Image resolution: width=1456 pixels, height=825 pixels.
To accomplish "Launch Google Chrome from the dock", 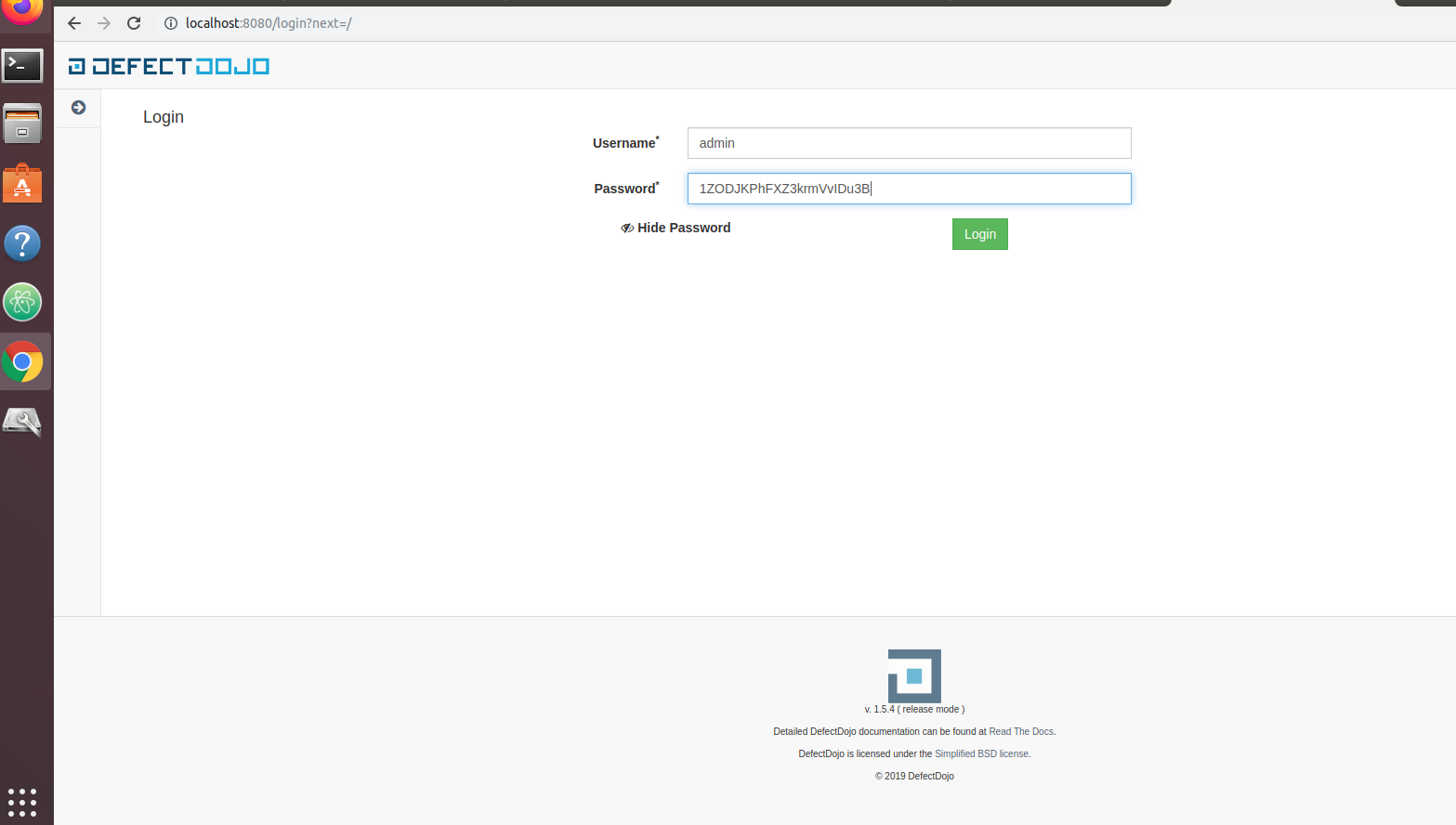I will coord(22,361).
